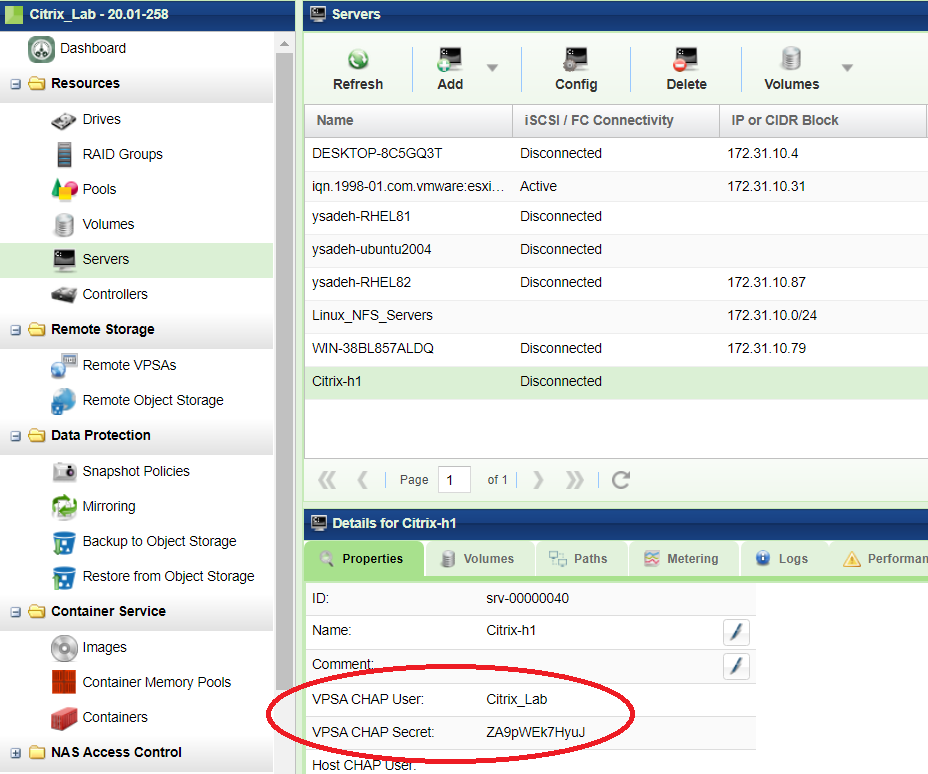Click the RAID Groups icon
This screenshot has width=928, height=774.
(x=64, y=154)
